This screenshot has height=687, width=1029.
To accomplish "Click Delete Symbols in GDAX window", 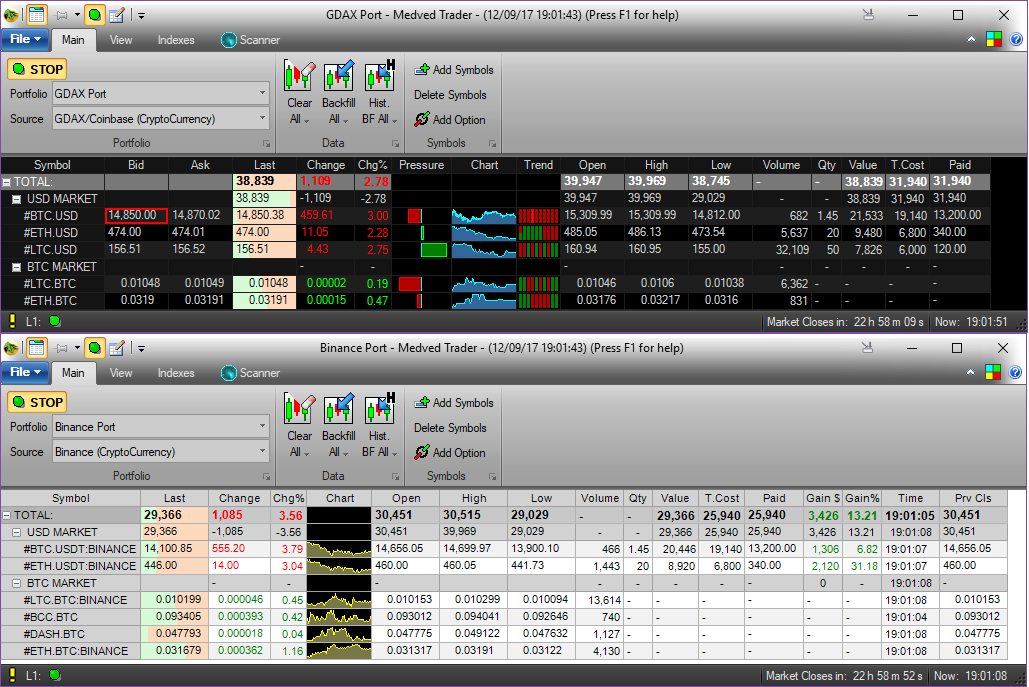I will [450, 94].
